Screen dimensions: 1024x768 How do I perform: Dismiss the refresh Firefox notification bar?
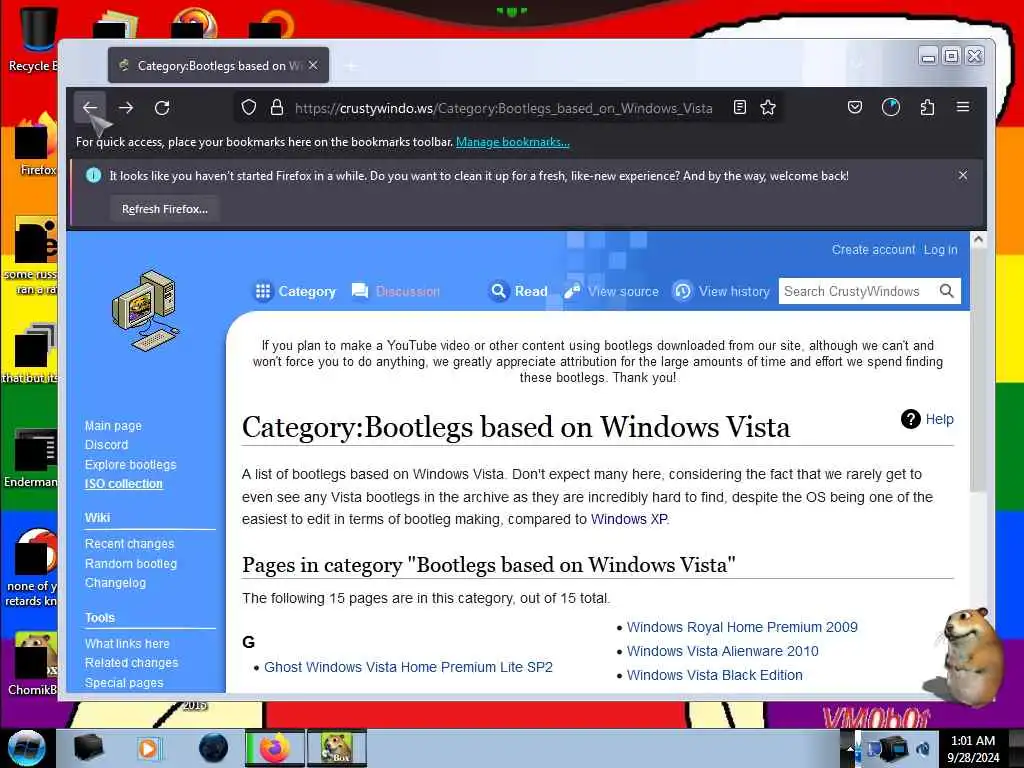coord(963,175)
